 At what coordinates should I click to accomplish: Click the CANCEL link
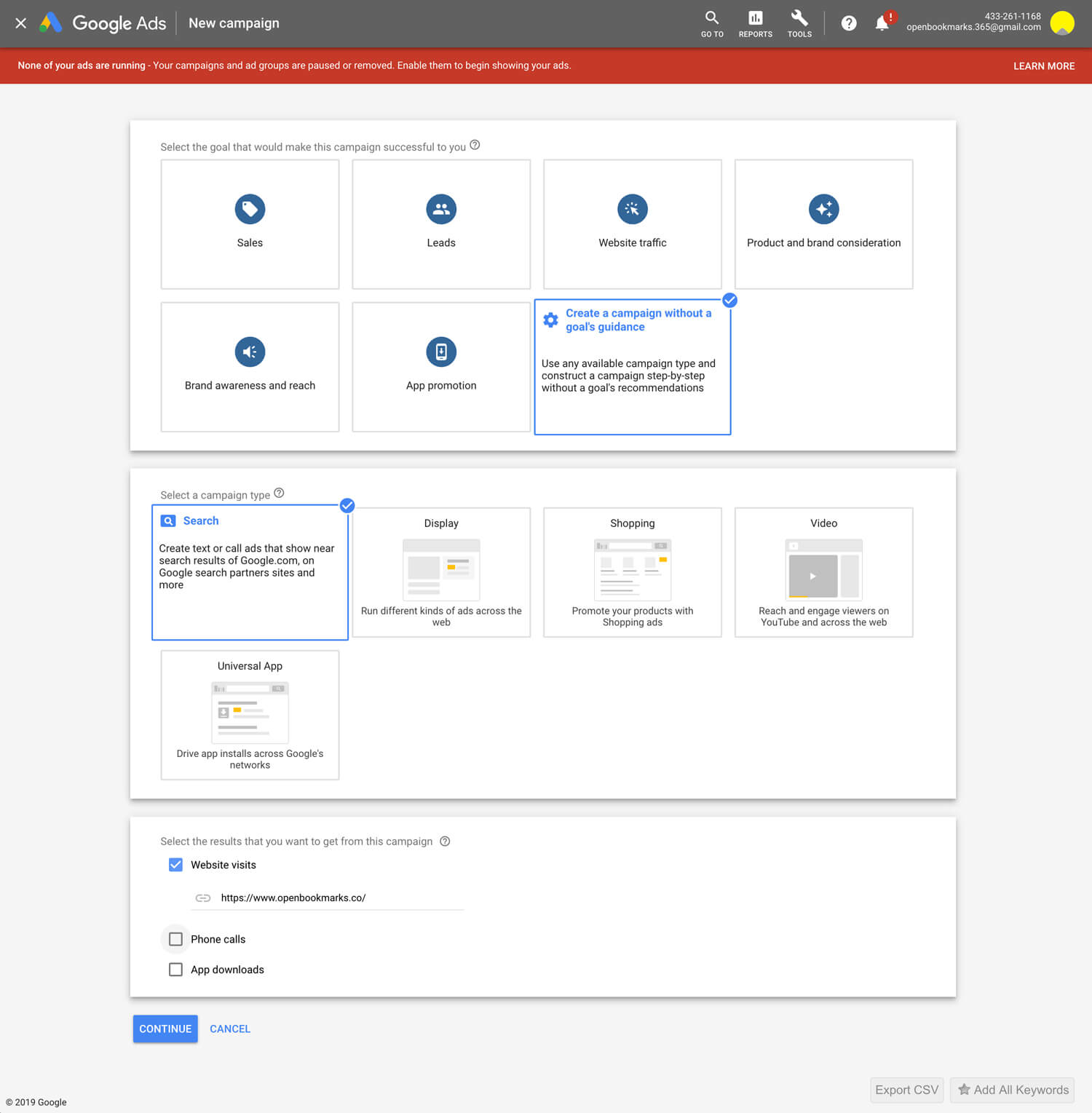pos(230,1029)
